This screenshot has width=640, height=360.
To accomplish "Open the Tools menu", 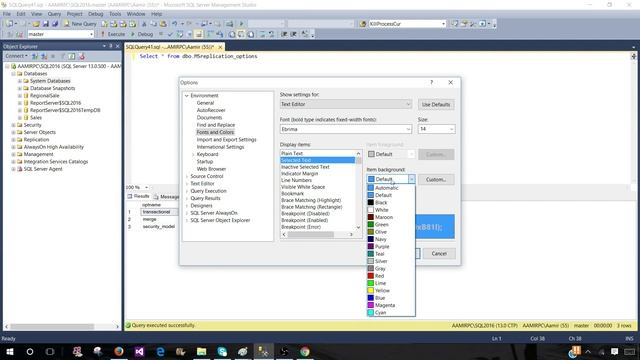I will point(115,14).
